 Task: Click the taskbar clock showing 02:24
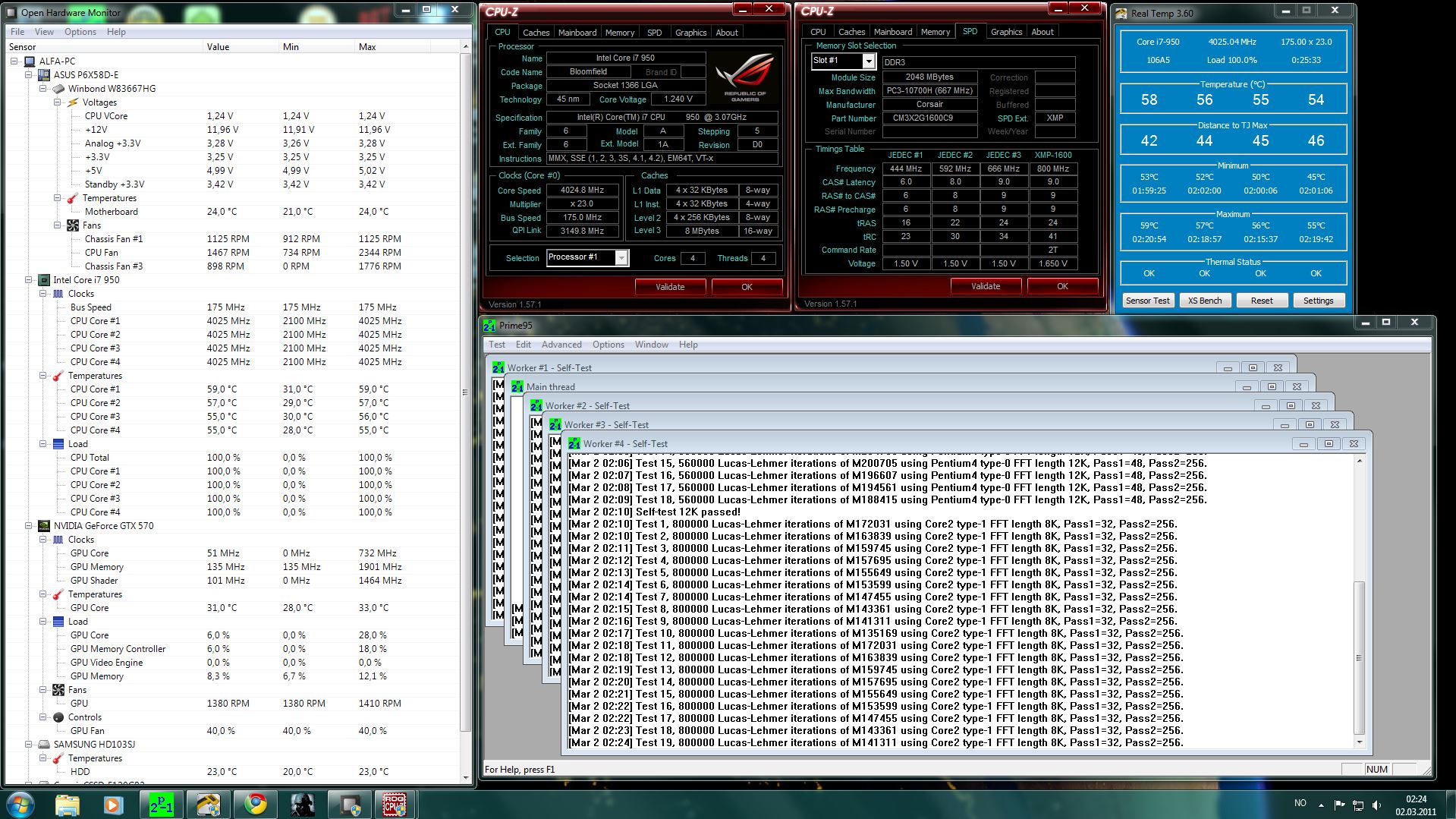point(1416,805)
